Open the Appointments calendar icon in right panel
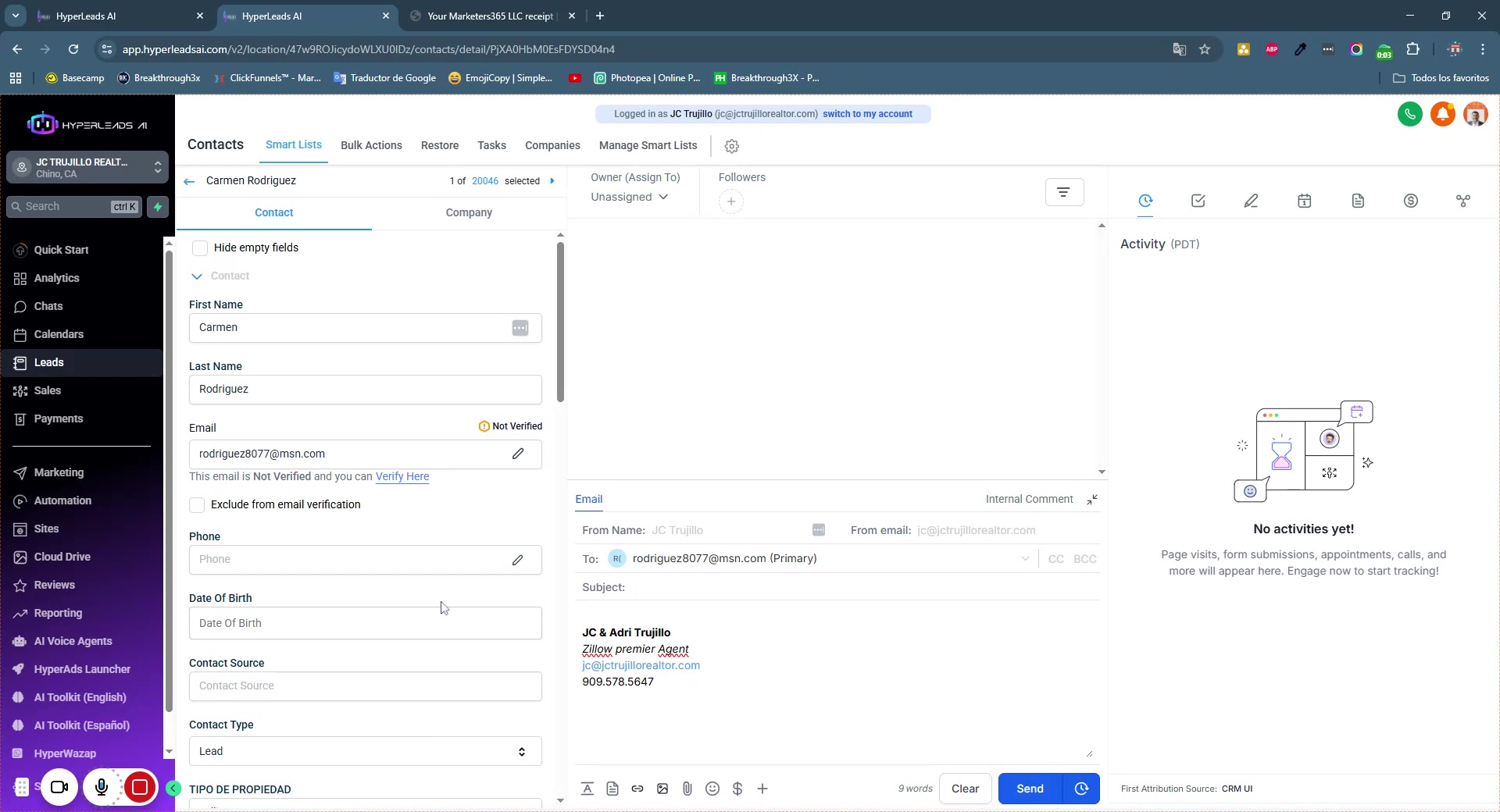This screenshot has width=1500, height=812. click(x=1304, y=201)
